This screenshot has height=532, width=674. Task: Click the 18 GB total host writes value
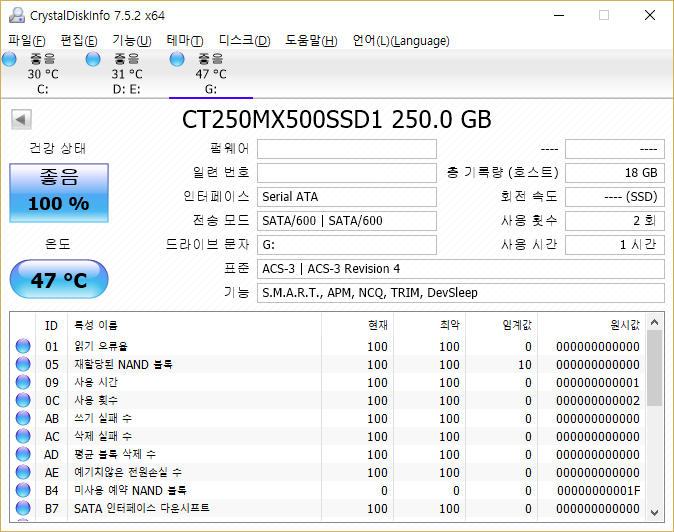pyautogui.click(x=615, y=173)
